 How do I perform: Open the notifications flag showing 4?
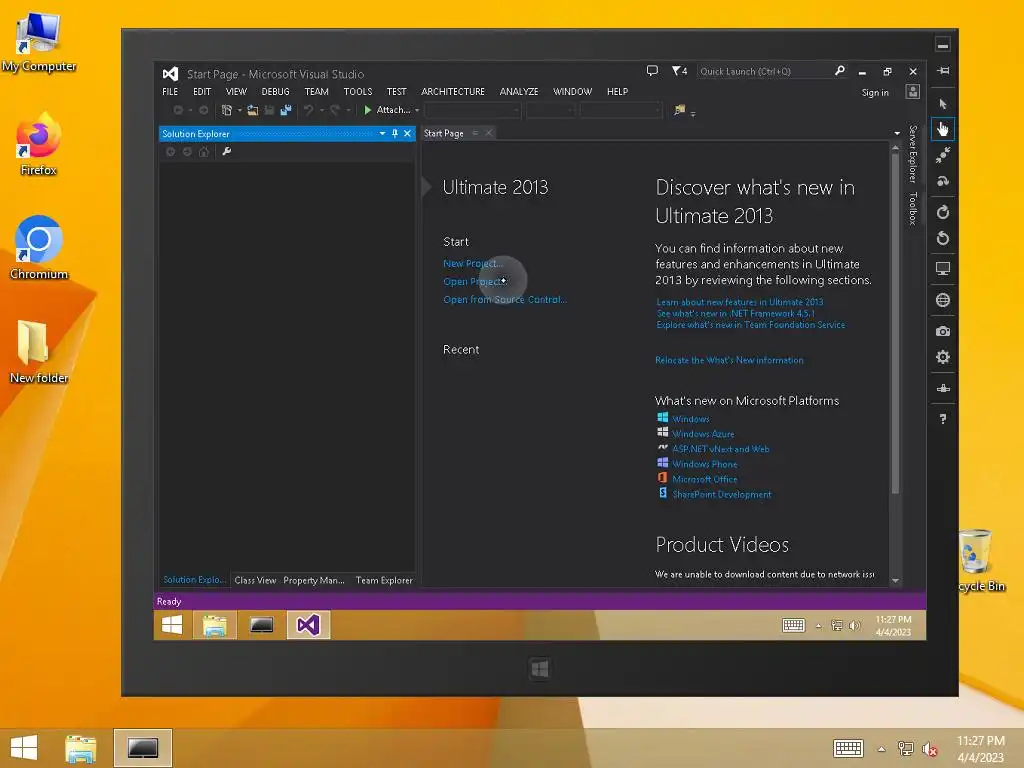[x=679, y=71]
